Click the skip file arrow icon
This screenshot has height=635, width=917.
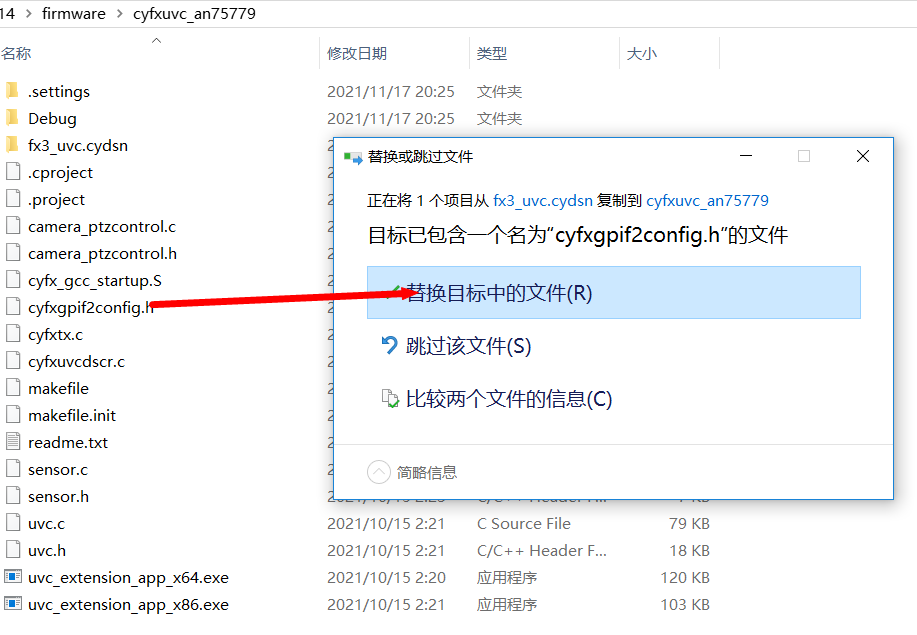click(390, 346)
